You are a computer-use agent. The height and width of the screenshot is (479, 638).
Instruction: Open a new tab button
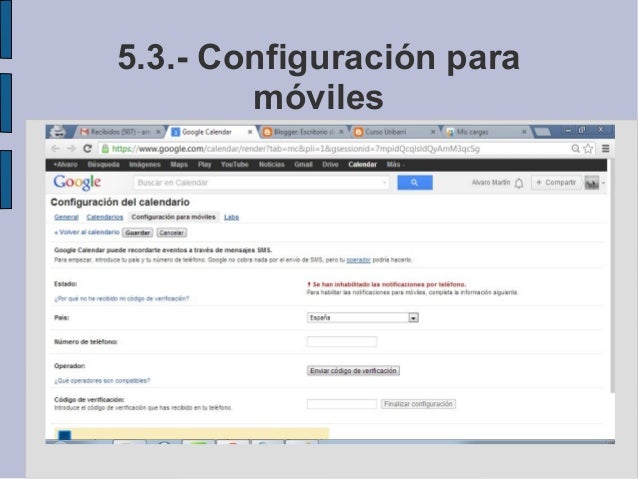(x=542, y=132)
